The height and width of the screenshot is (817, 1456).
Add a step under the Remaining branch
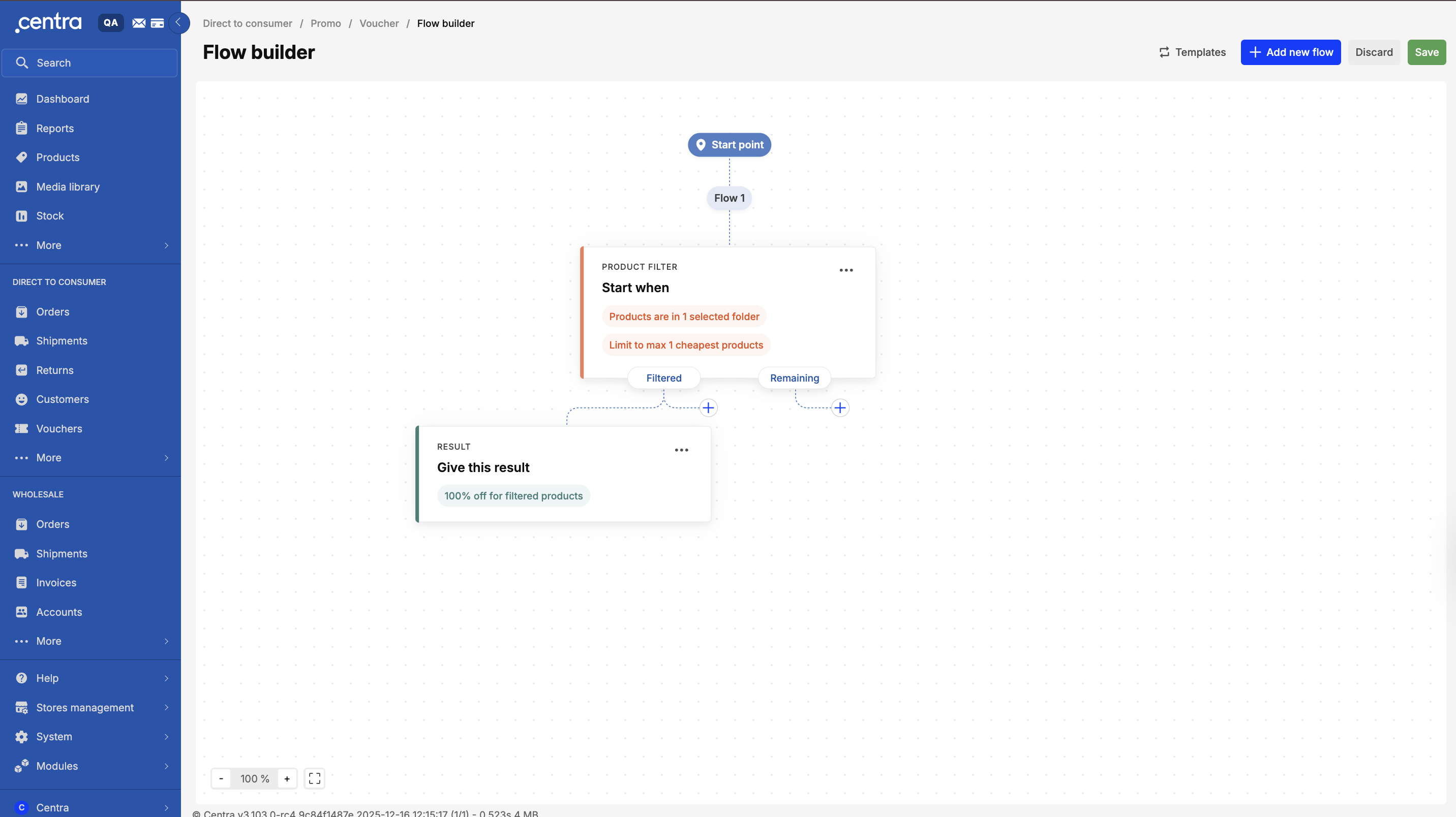click(840, 408)
